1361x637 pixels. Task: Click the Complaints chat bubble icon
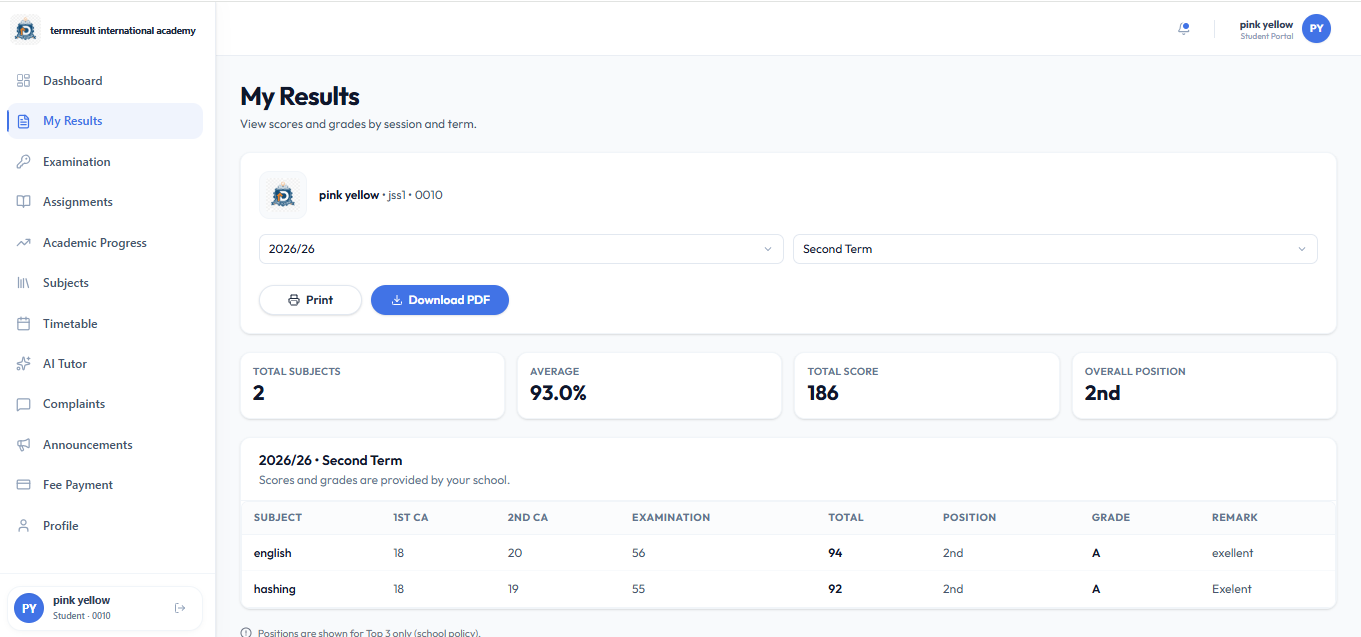(24, 404)
